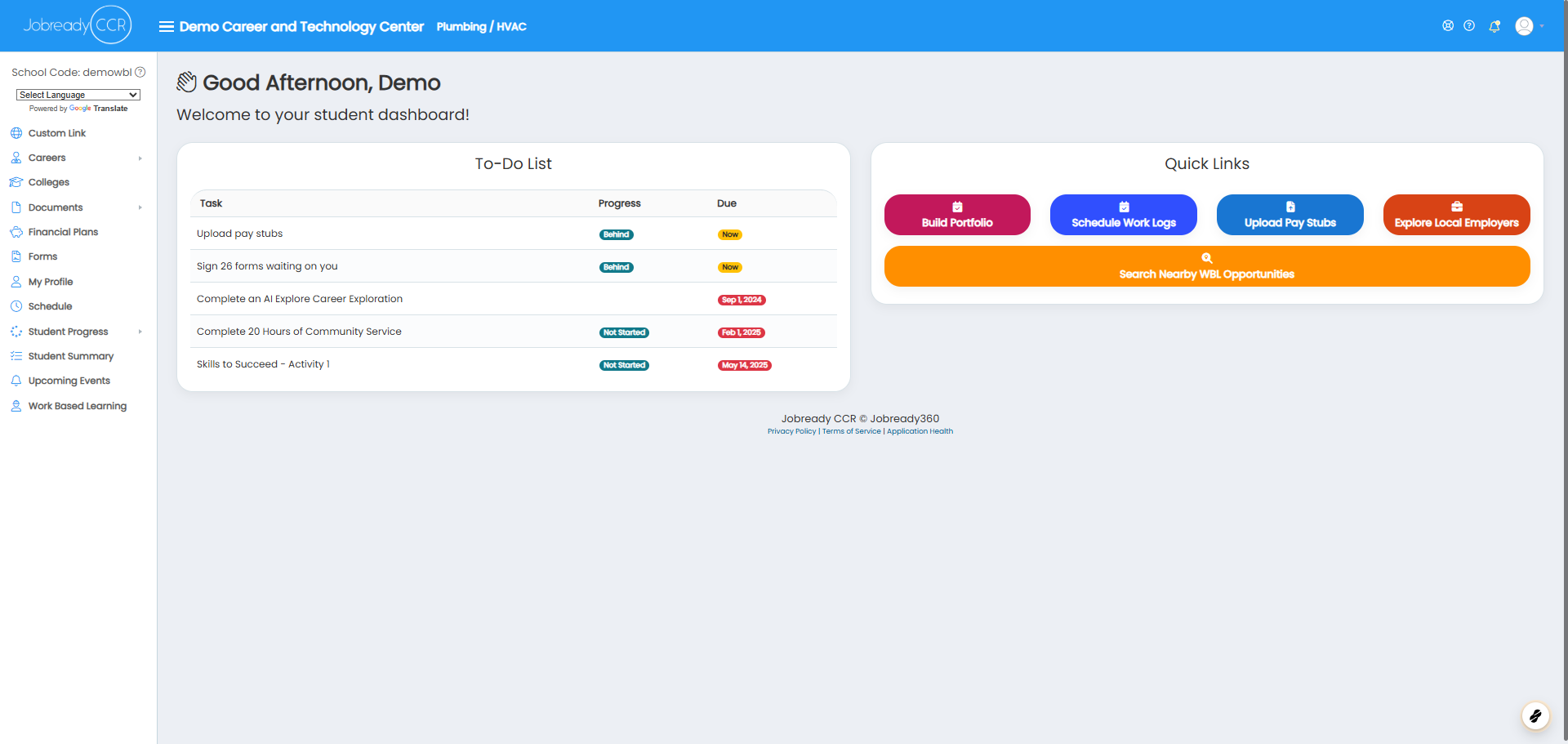Open the Terms of Service link
This screenshot has height=744, width=1568.
[852, 431]
